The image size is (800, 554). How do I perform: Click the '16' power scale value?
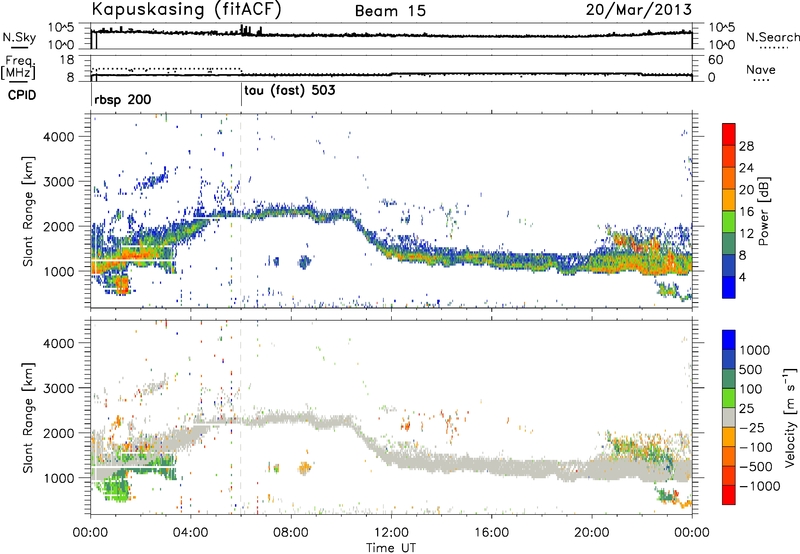pyautogui.click(x=746, y=212)
